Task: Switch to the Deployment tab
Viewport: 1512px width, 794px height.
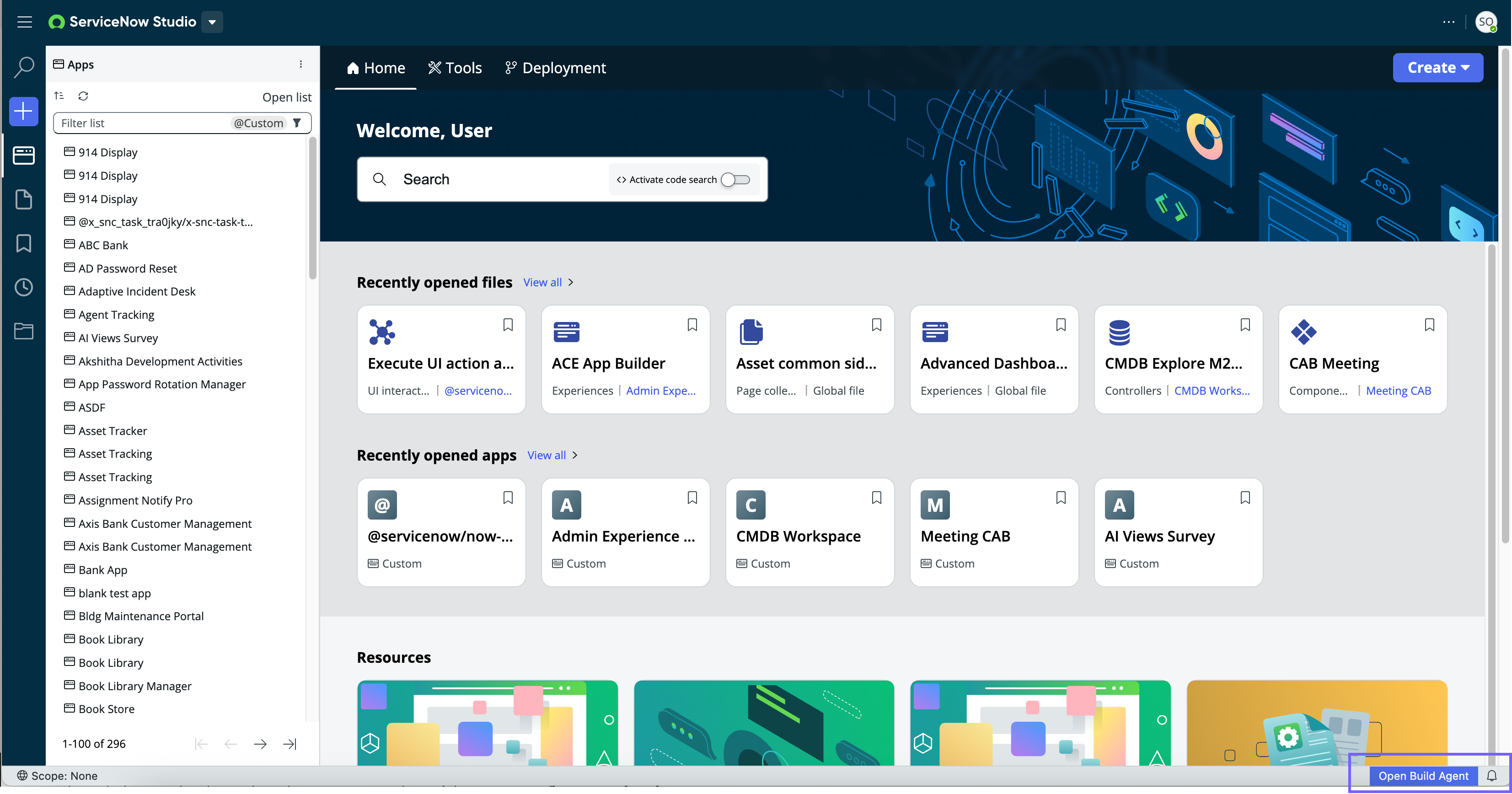Action: 555,68
